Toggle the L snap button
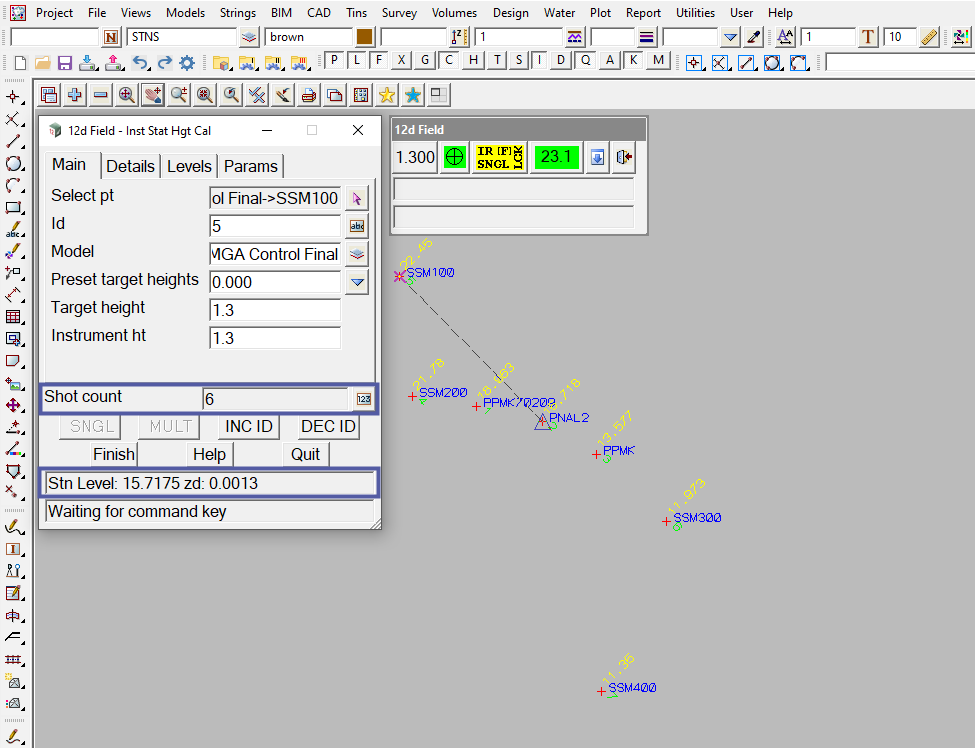This screenshot has width=975, height=748. click(x=357, y=60)
